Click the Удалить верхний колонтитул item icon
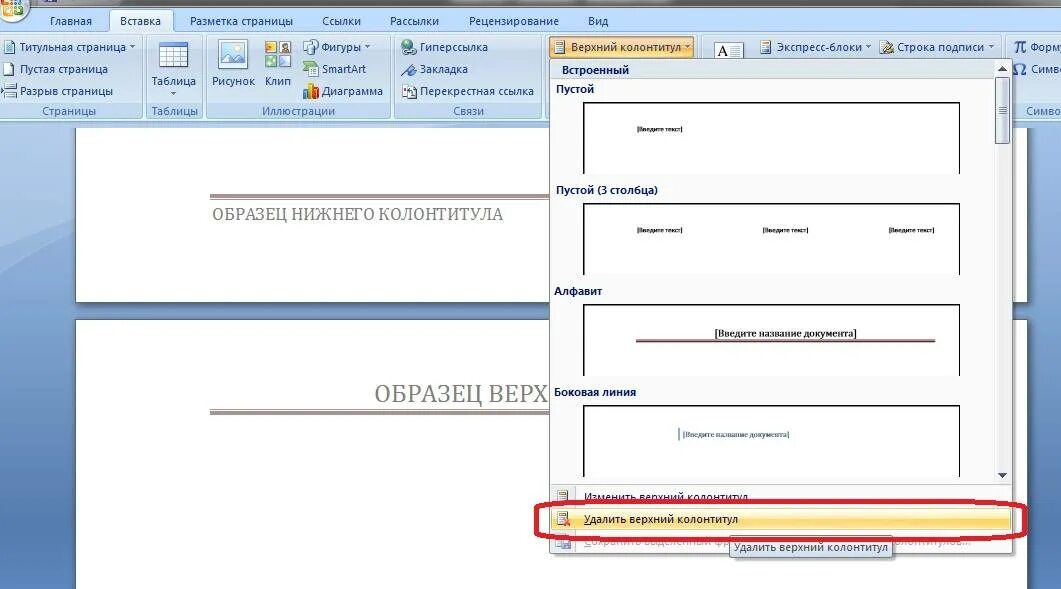 point(563,519)
